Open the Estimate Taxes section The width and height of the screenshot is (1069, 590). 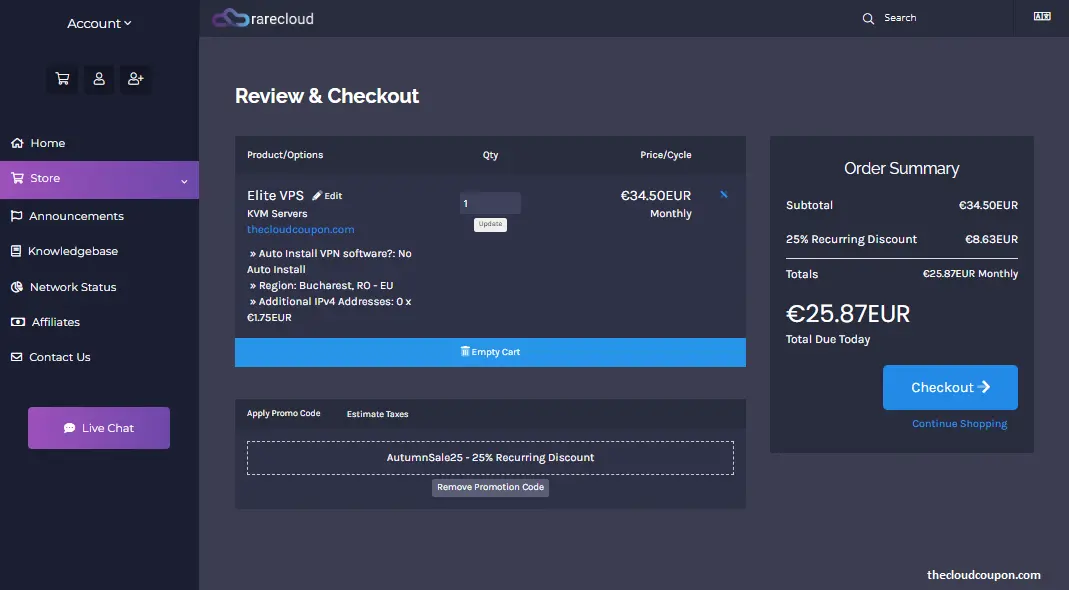(376, 413)
